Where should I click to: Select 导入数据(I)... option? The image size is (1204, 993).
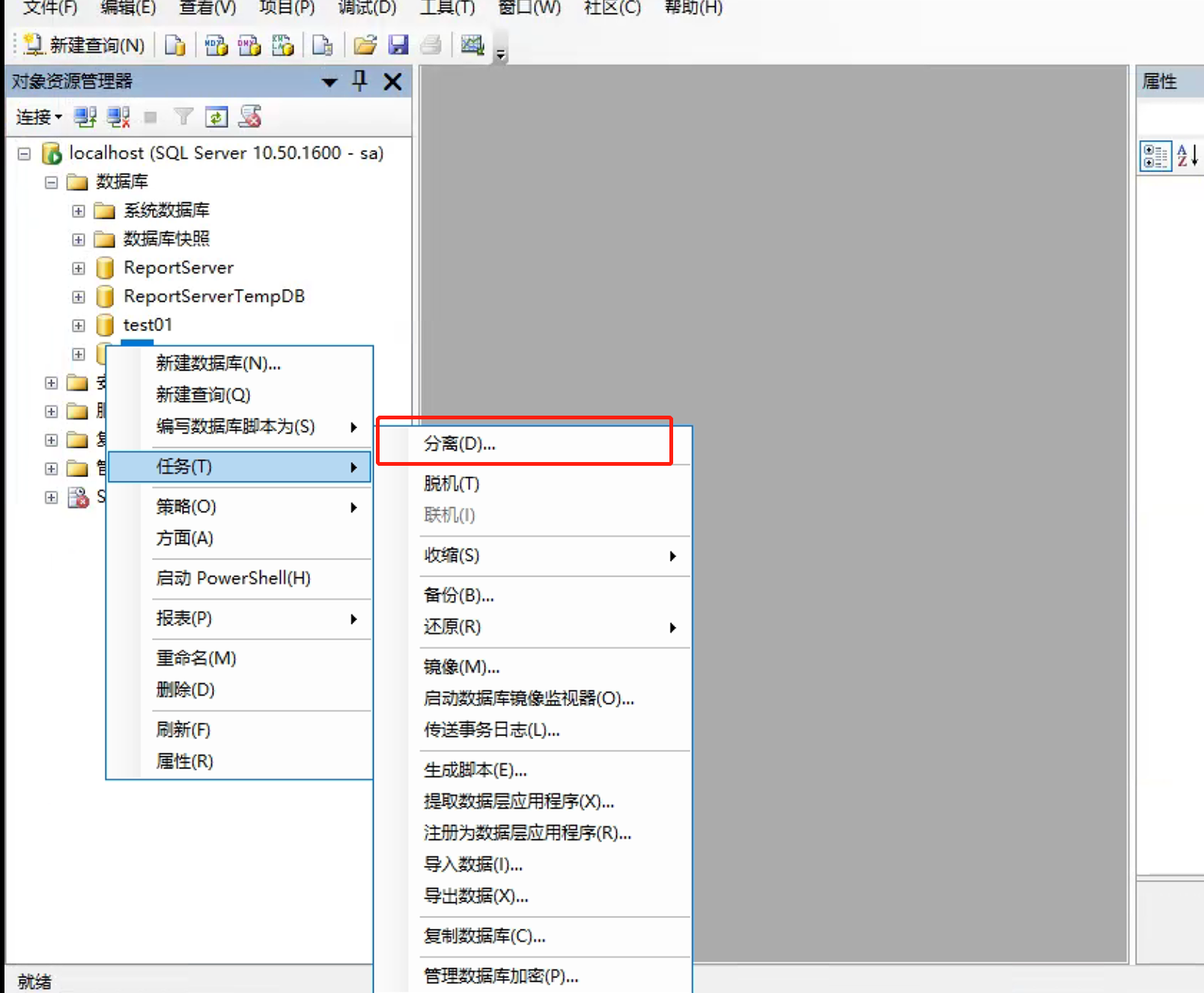[533, 864]
